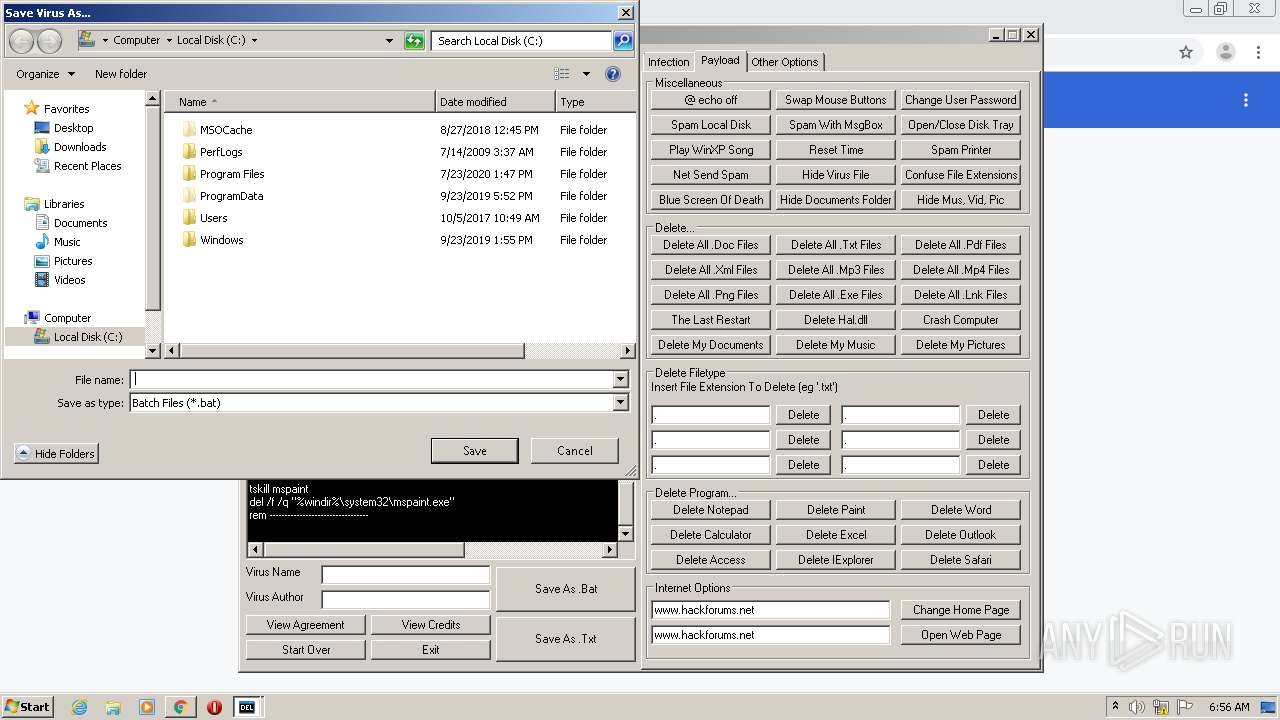Expand the File name dropdown arrow
This screenshot has width=1280, height=720.
pos(620,380)
